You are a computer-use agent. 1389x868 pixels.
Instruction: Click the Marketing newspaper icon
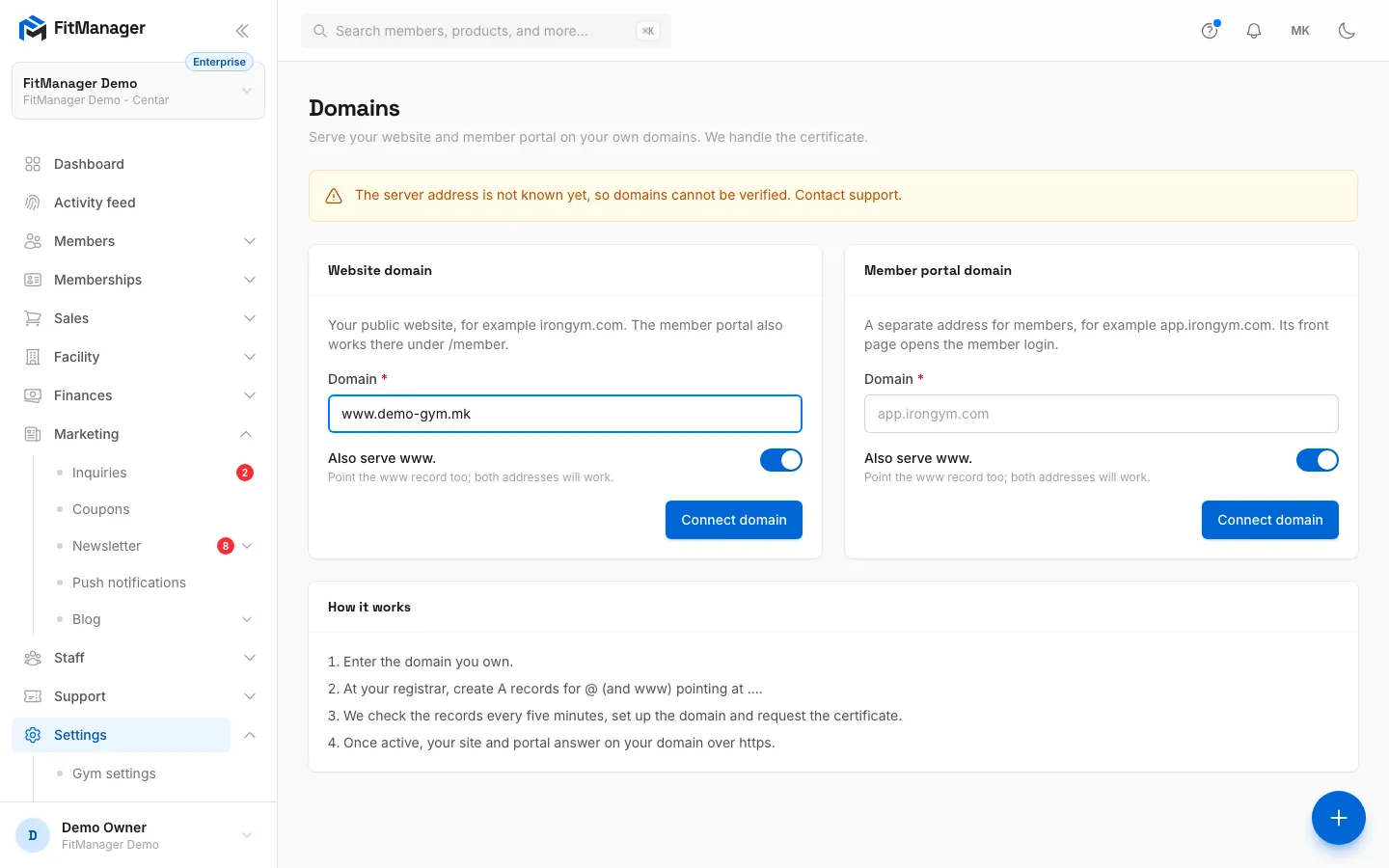pos(33,434)
